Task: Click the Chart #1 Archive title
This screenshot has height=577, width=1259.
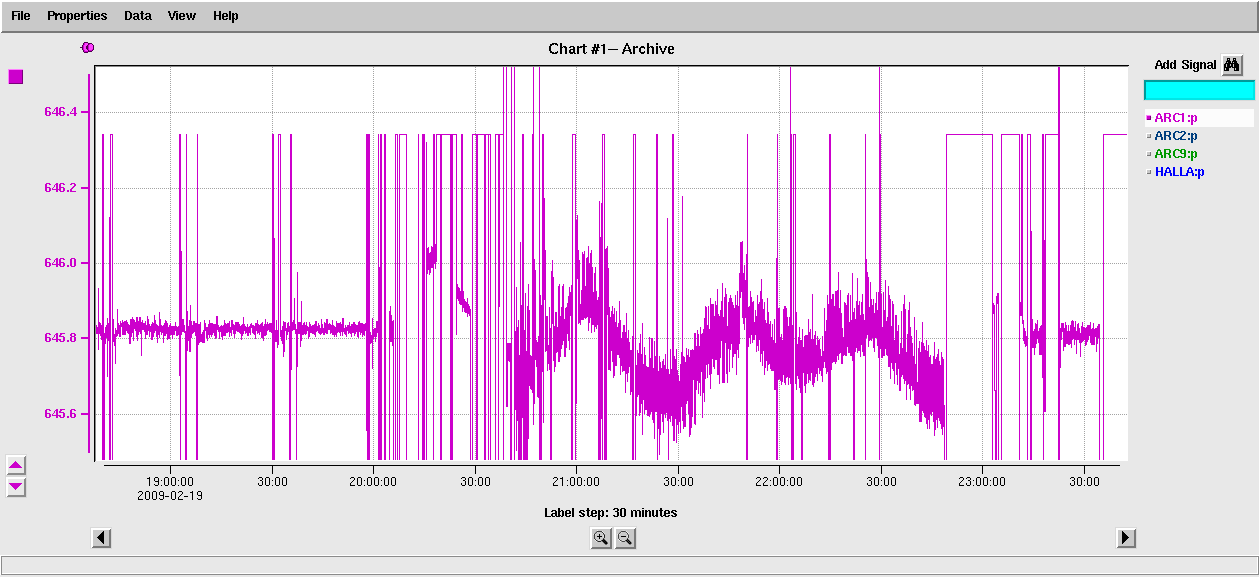Action: pyautogui.click(x=611, y=49)
